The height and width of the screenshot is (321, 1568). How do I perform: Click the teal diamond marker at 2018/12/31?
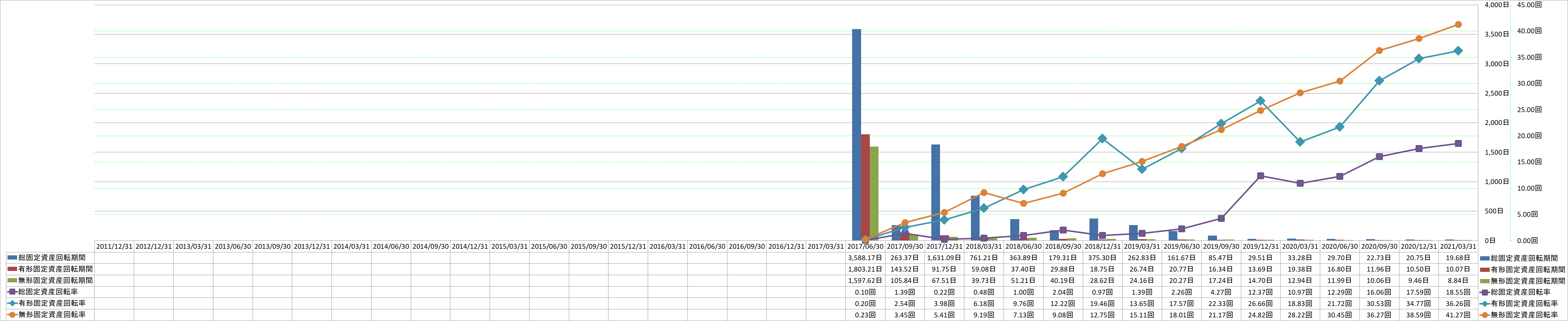click(1102, 138)
